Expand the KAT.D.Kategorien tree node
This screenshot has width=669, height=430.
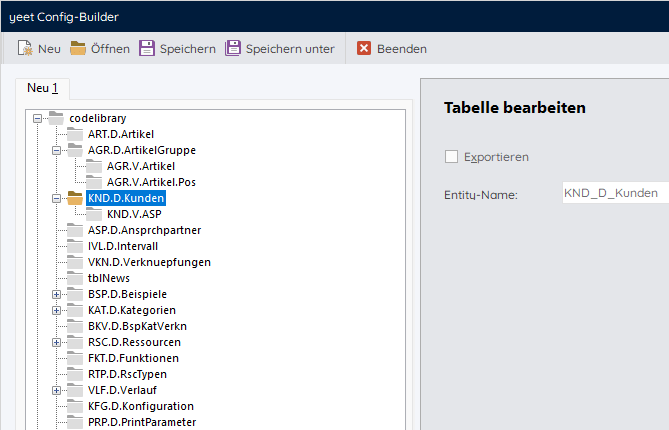pos(57,310)
